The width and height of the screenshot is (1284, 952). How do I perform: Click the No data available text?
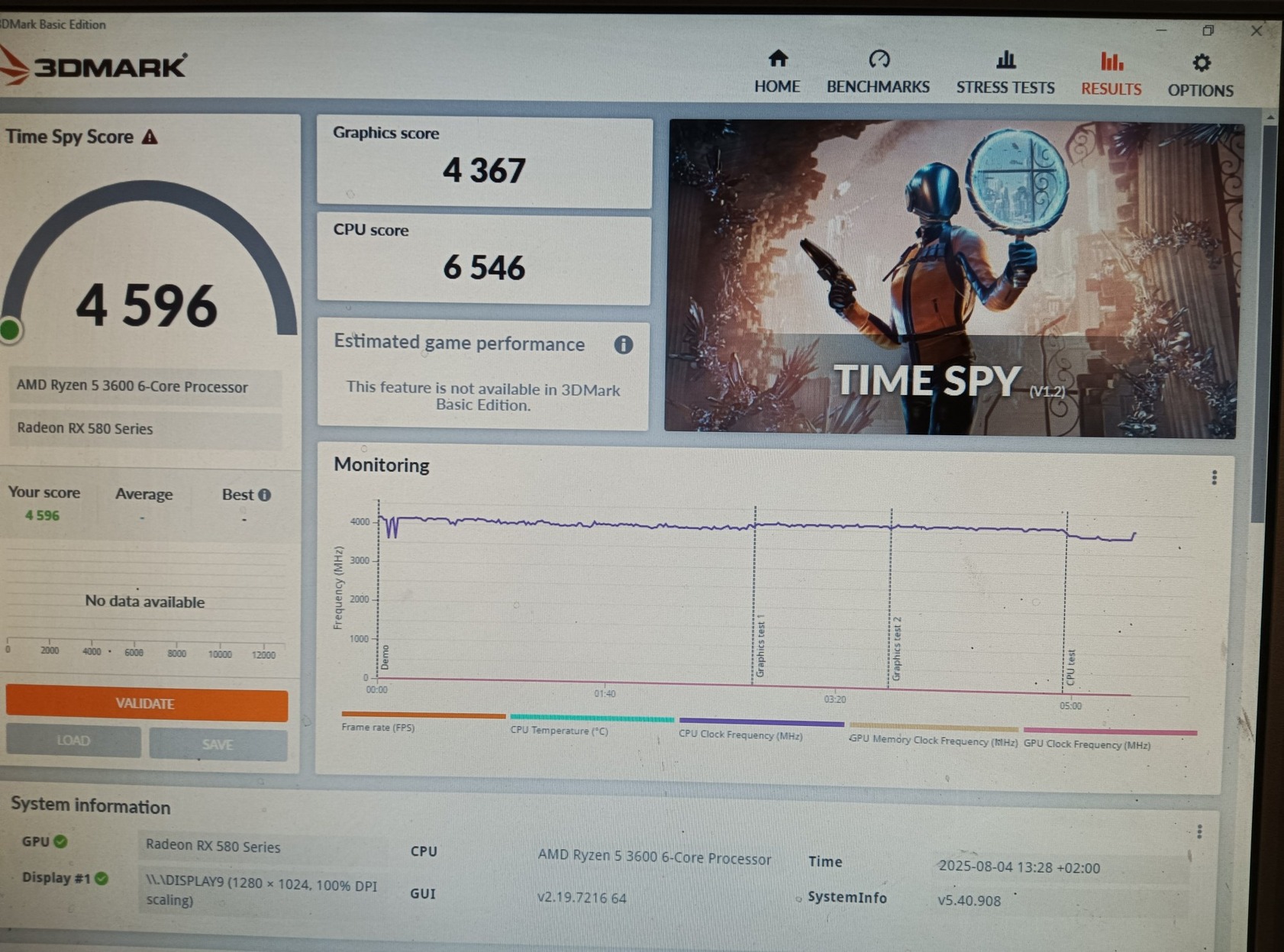145,602
